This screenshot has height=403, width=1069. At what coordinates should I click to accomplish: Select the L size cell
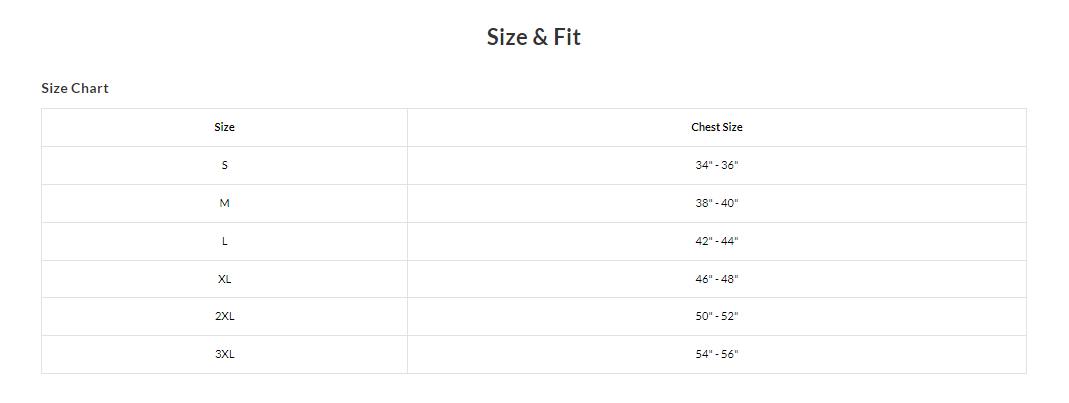[224, 241]
